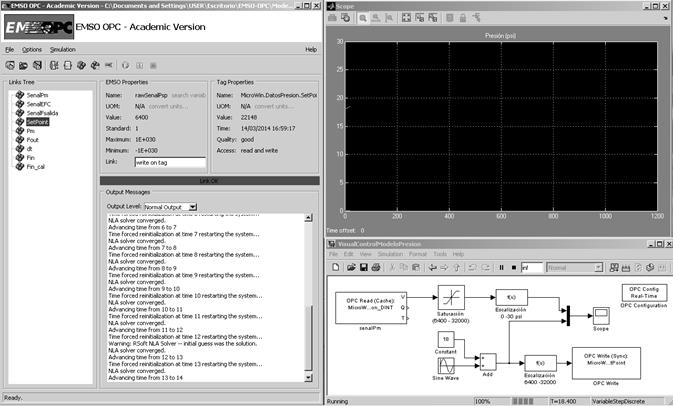
Task: Select Fin_cal in the Links Tree
Action: click(36, 166)
